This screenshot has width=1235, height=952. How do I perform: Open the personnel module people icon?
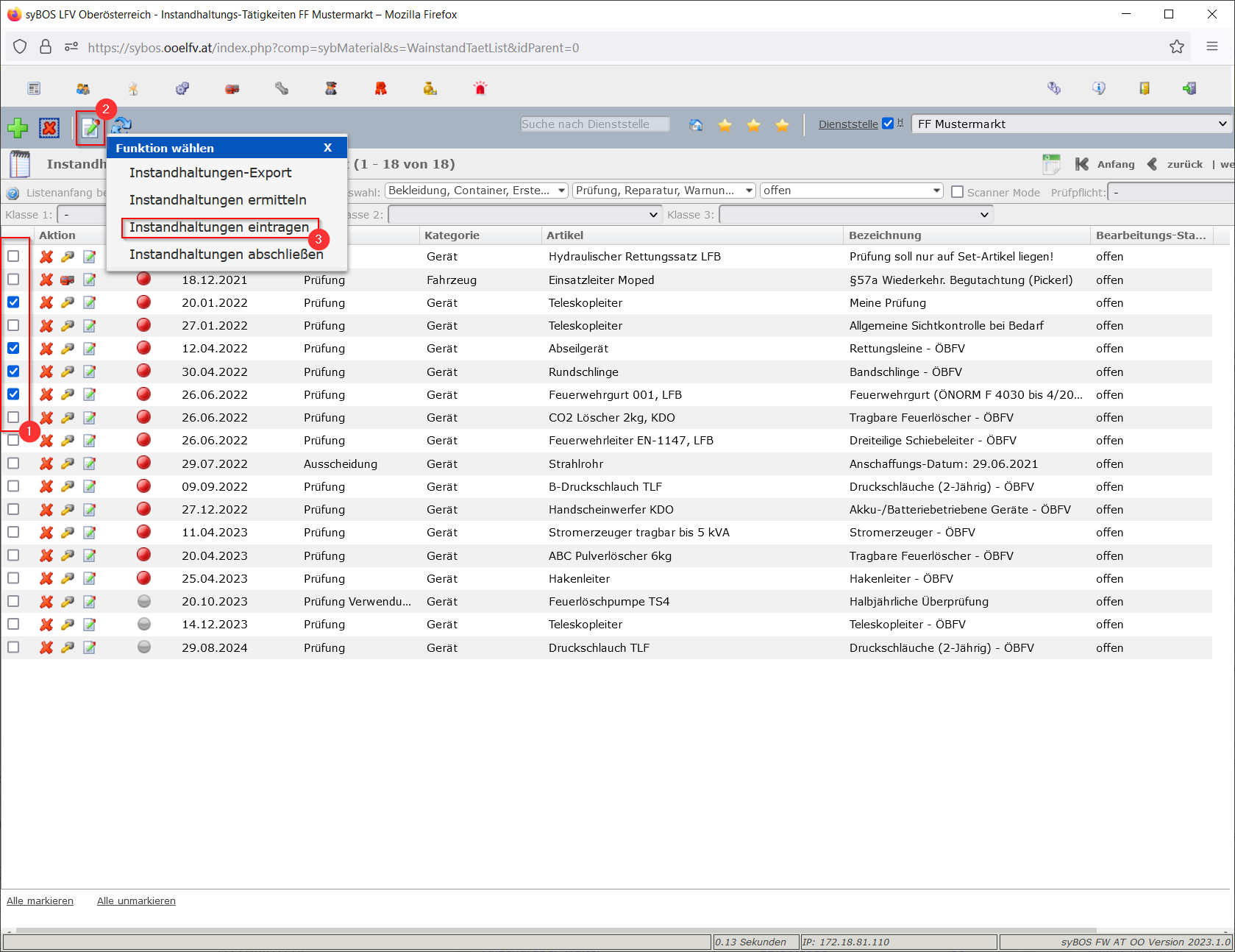tap(83, 88)
